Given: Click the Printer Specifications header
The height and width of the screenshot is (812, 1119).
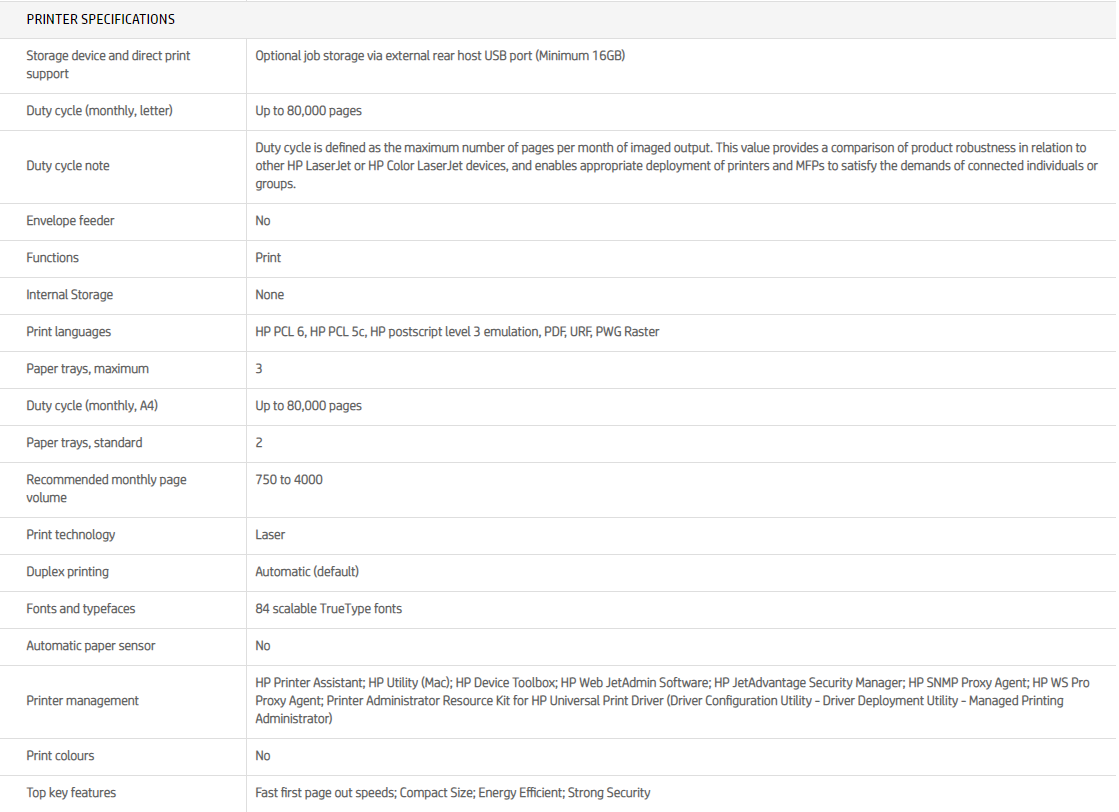Looking at the screenshot, I should point(100,19).
